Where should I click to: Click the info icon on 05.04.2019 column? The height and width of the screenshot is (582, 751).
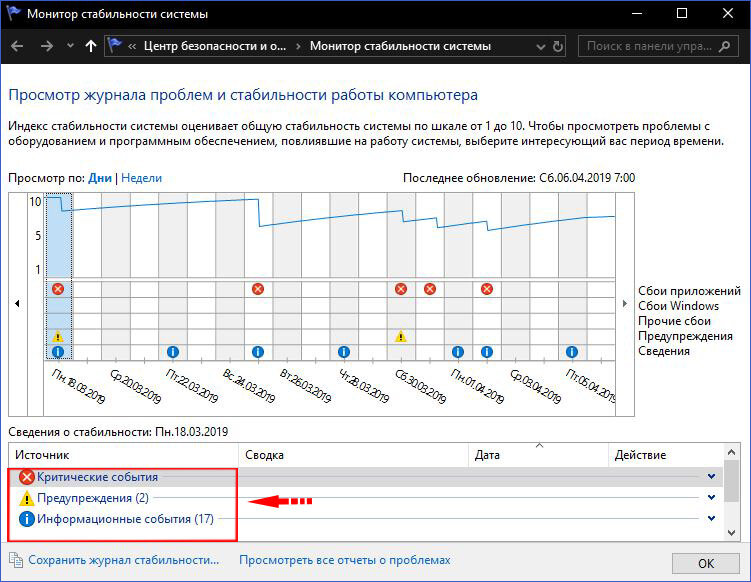point(572,352)
